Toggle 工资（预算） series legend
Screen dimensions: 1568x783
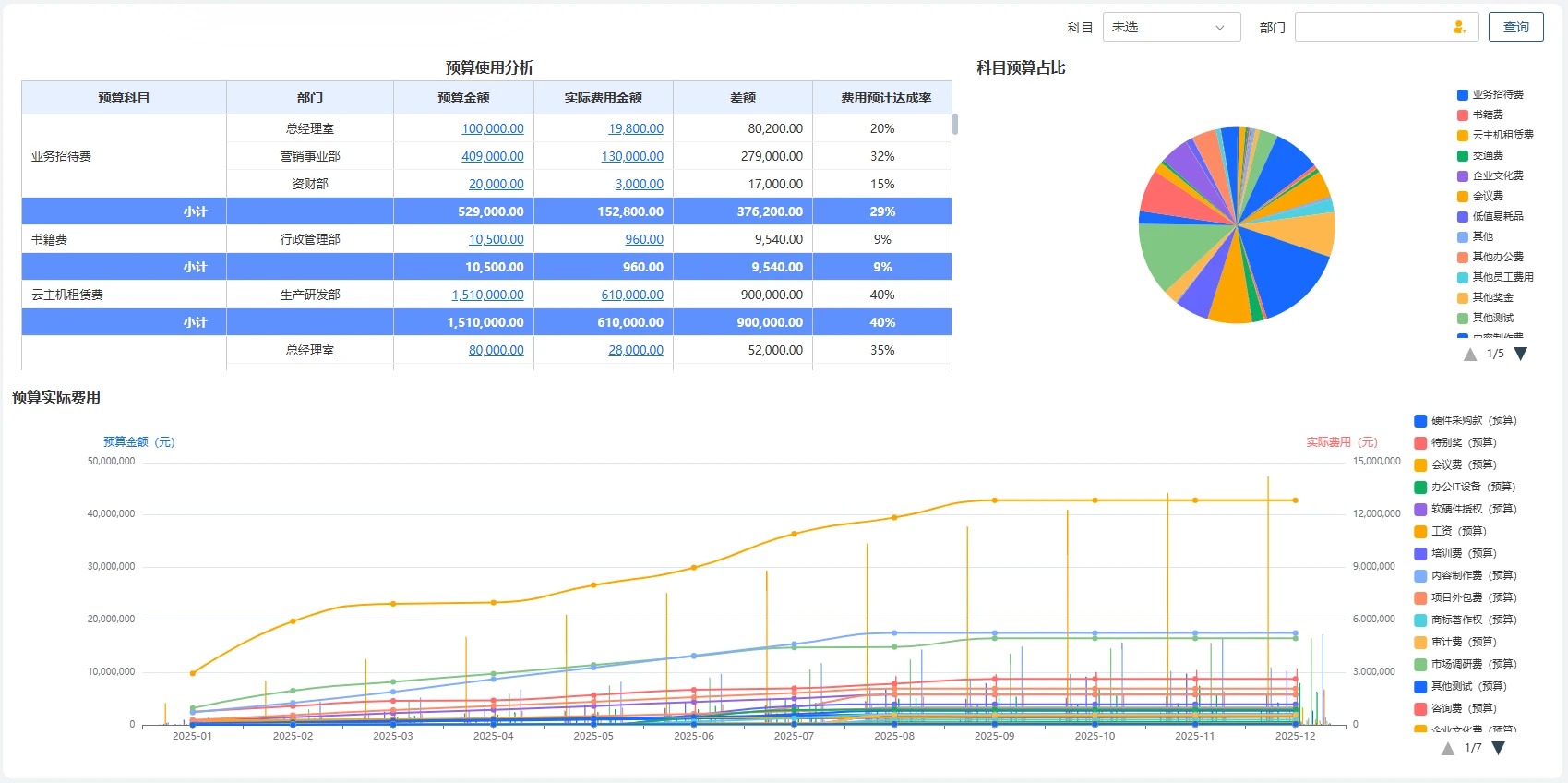(x=1450, y=531)
